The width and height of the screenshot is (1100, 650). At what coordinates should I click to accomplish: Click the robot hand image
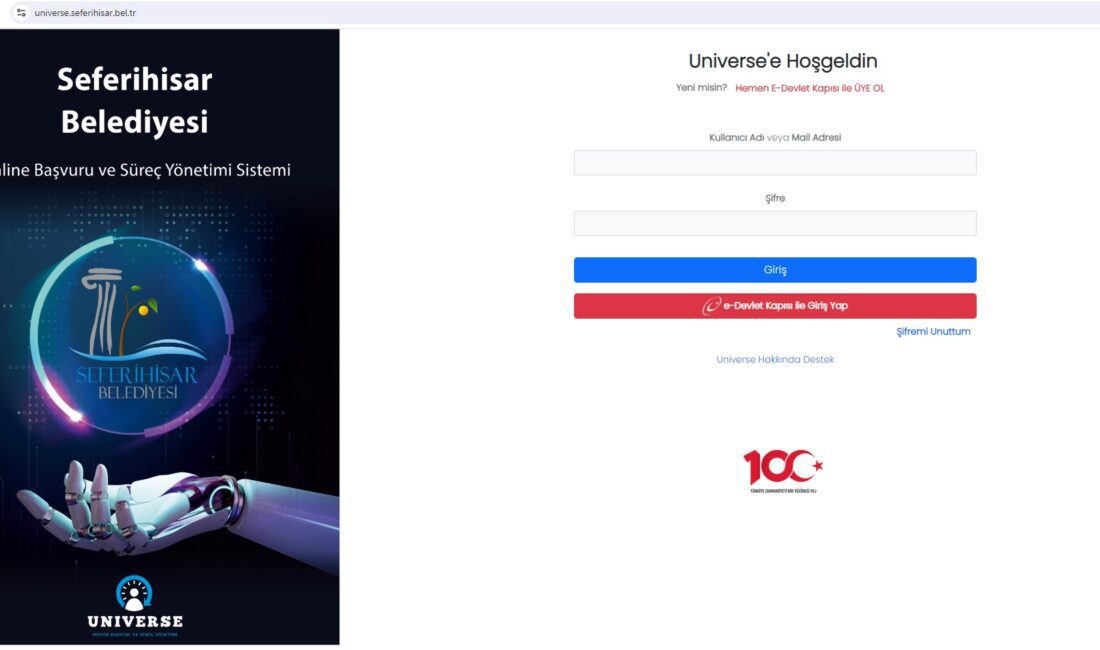coord(175,506)
